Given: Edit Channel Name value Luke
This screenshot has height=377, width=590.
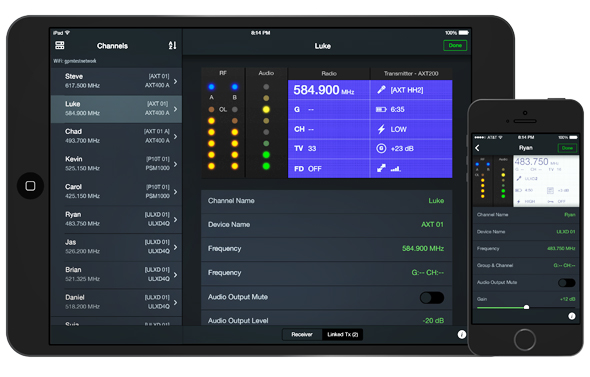Looking at the screenshot, I should pos(436,201).
